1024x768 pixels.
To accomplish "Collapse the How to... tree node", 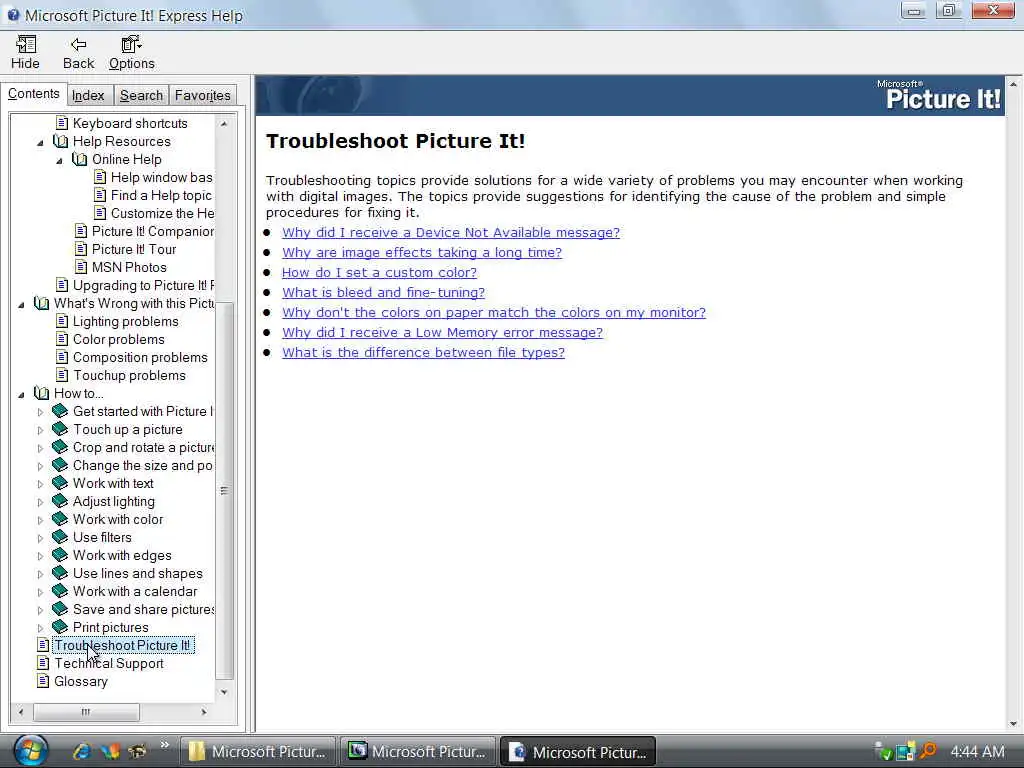I will click(21, 394).
